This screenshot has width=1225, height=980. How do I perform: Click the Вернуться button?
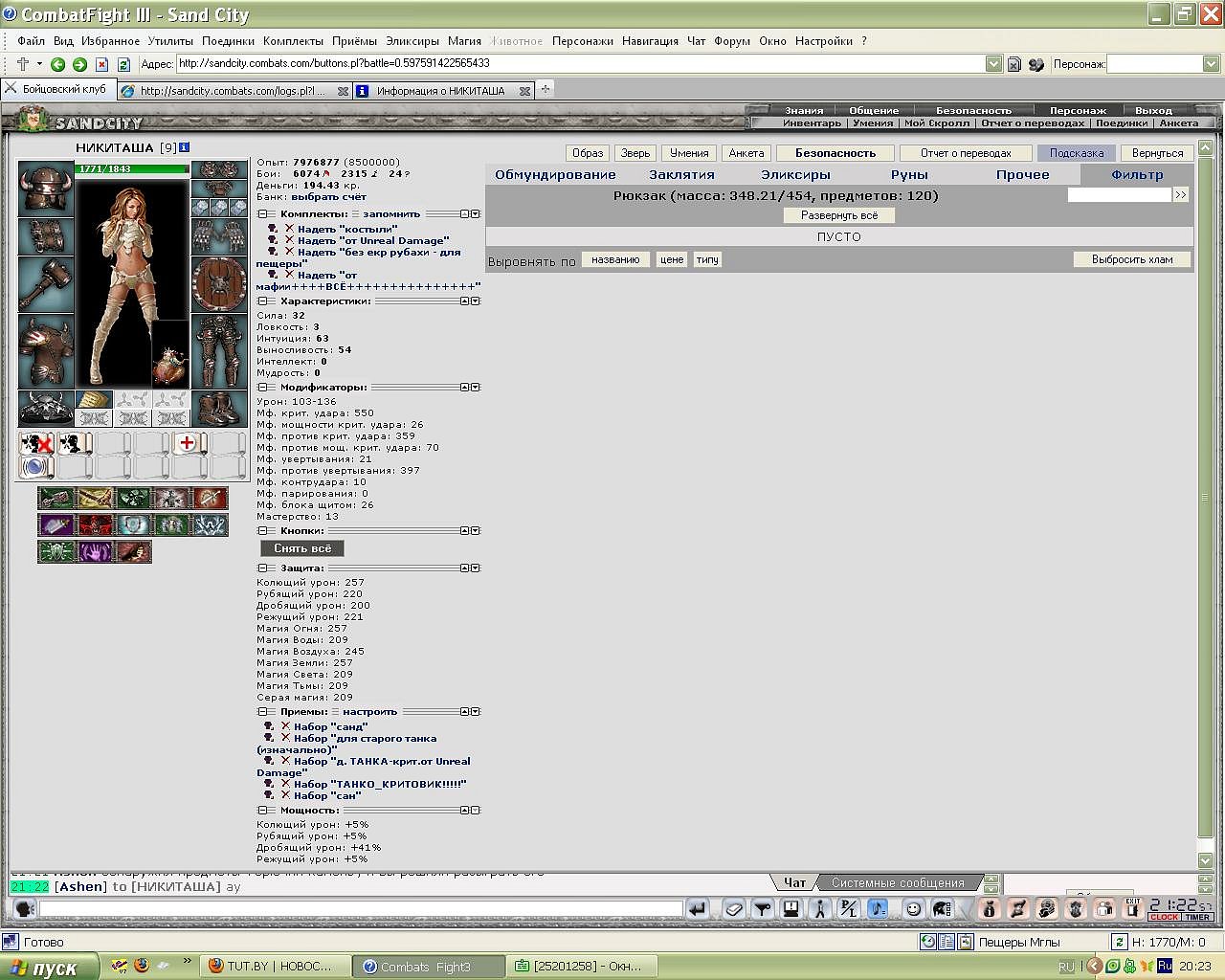[x=1157, y=153]
